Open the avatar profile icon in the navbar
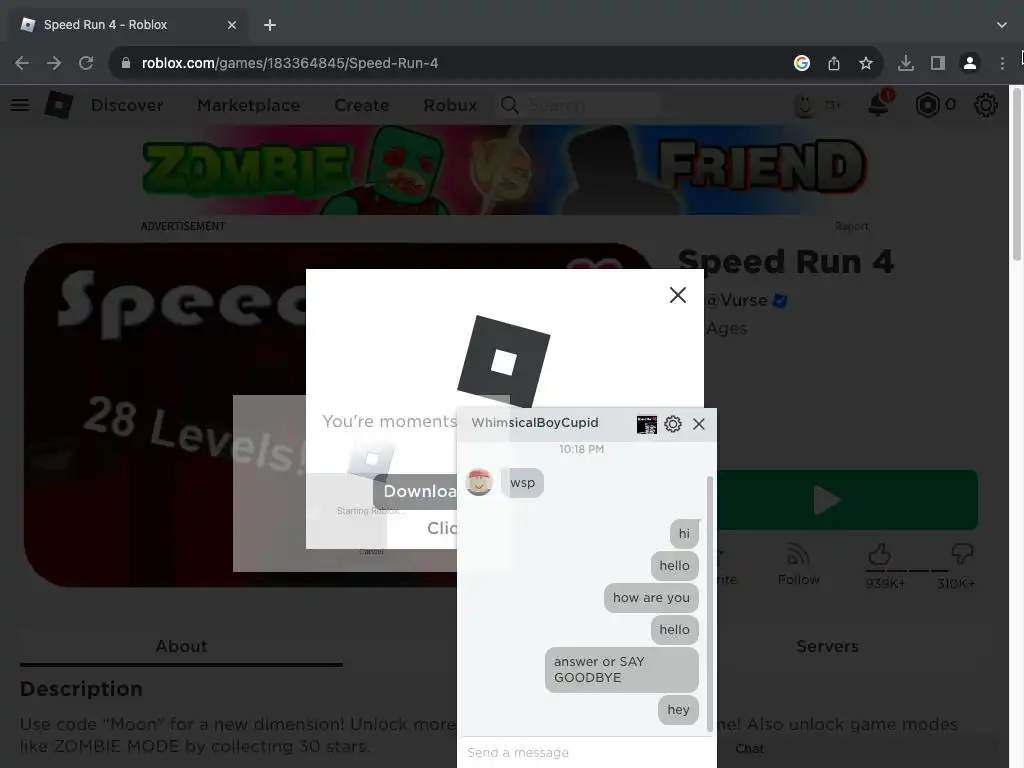The width and height of the screenshot is (1024, 768). (x=805, y=105)
